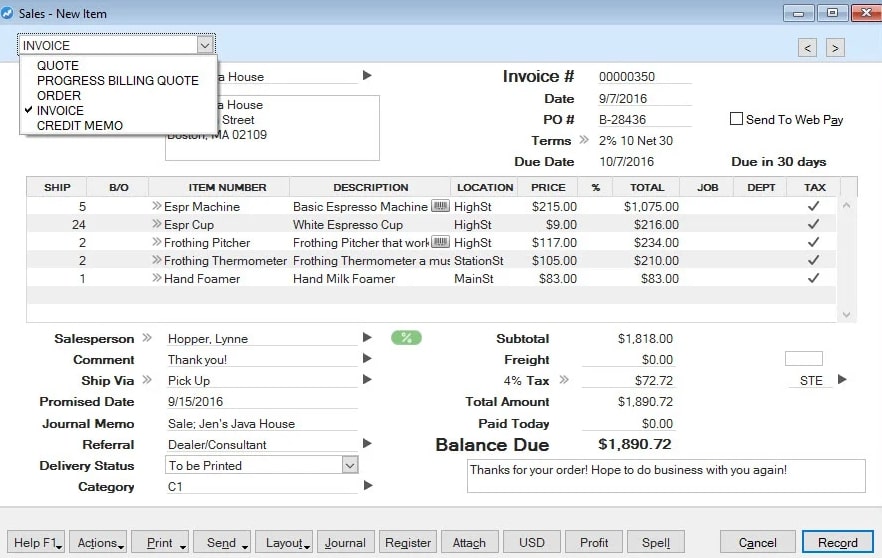Open arrow beside Category C1

[368, 485]
